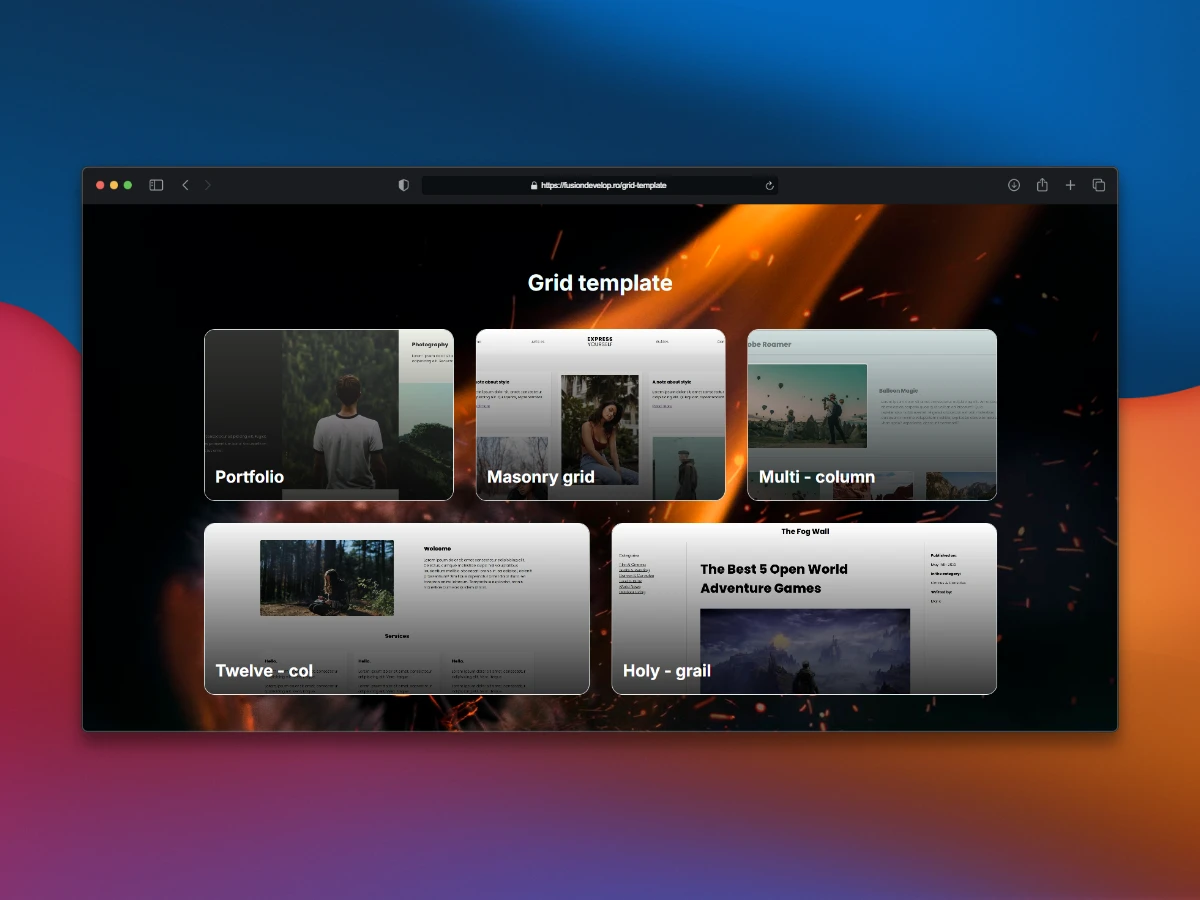Open the Multi - column template card

point(872,415)
